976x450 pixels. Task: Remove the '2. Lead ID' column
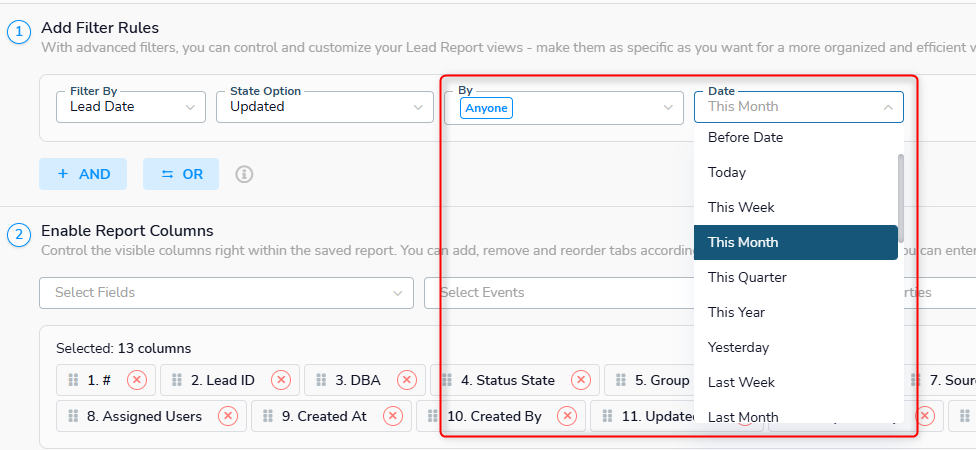click(x=281, y=380)
